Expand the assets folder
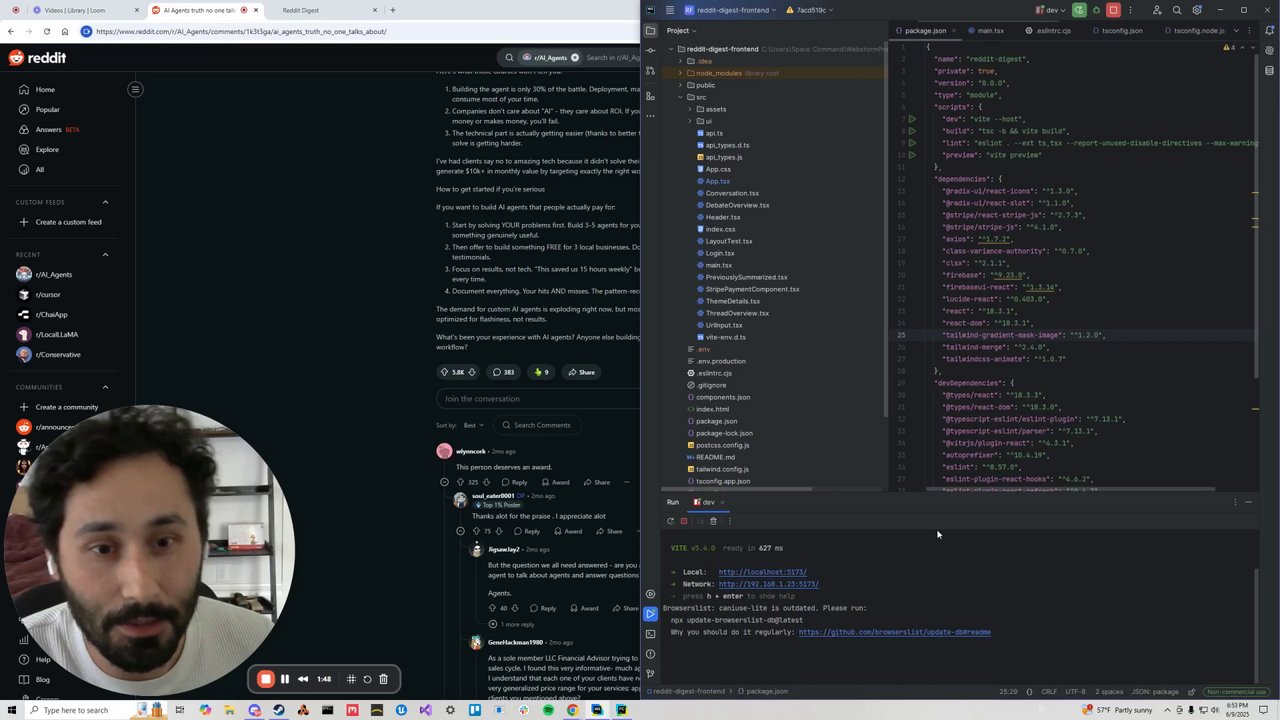The image size is (1280, 720). (690, 109)
